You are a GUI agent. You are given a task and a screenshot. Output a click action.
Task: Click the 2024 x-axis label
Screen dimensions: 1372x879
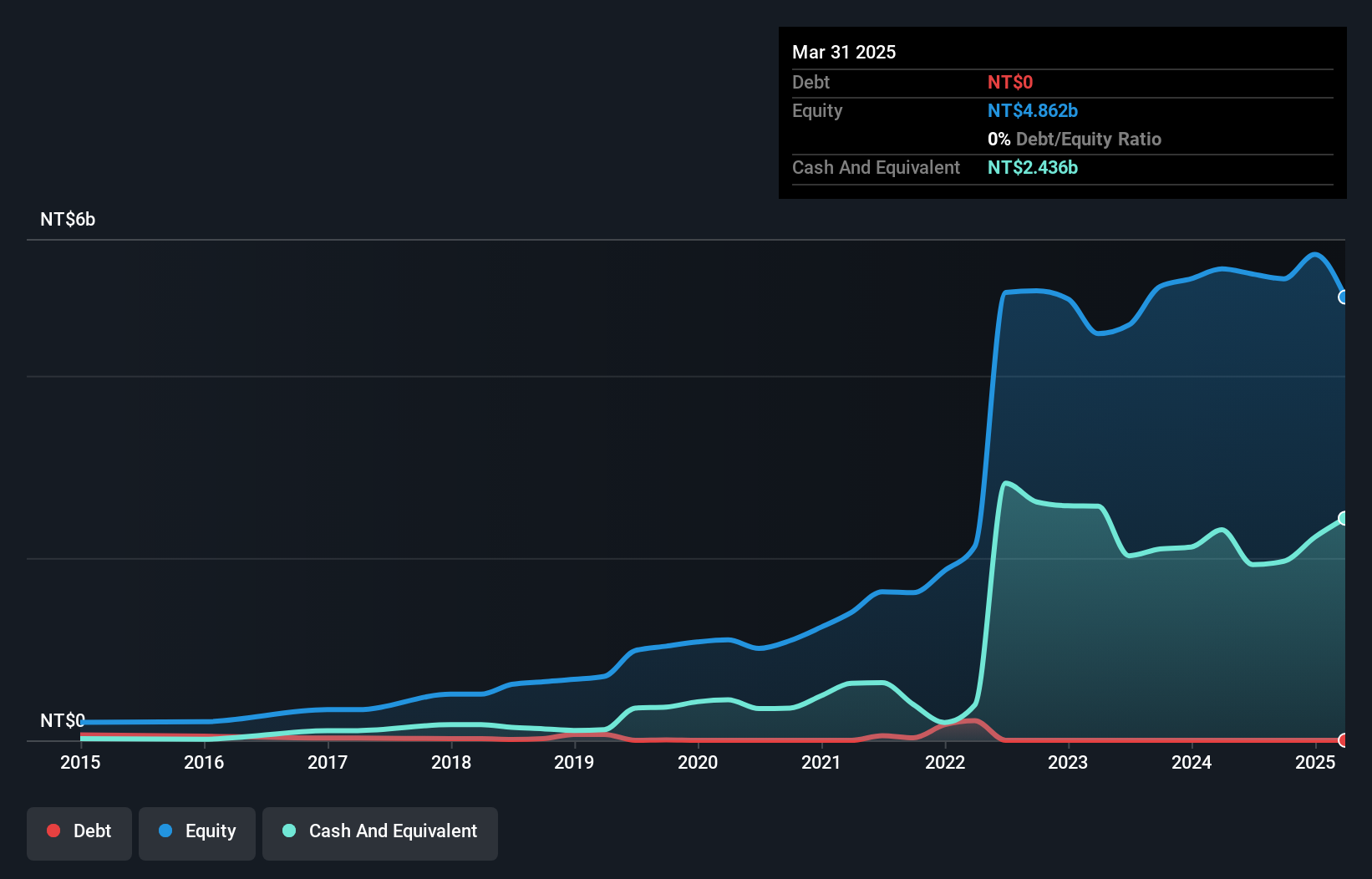pos(1192,762)
